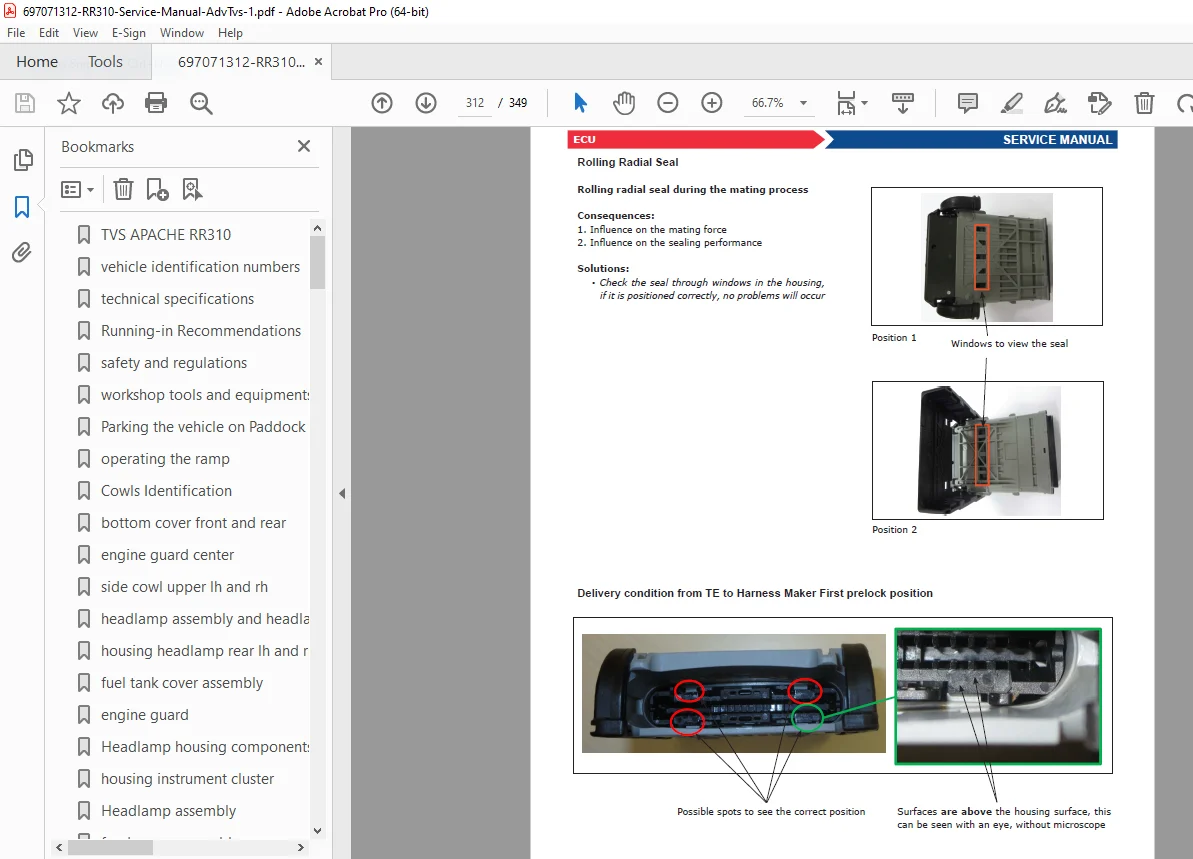Open the bookmarks Options dropdown
This screenshot has width=1193, height=859.
click(77, 189)
